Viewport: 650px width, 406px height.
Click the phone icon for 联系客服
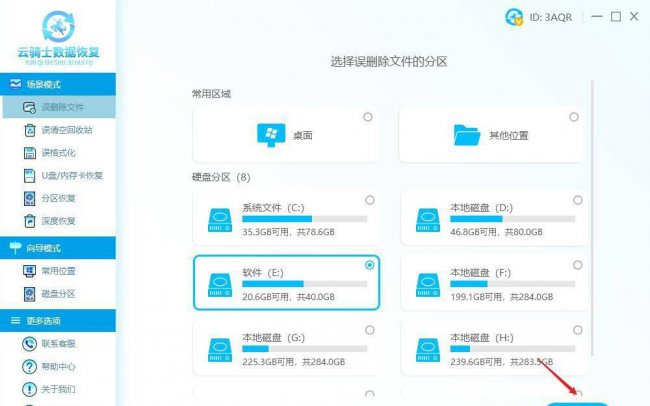(29, 344)
